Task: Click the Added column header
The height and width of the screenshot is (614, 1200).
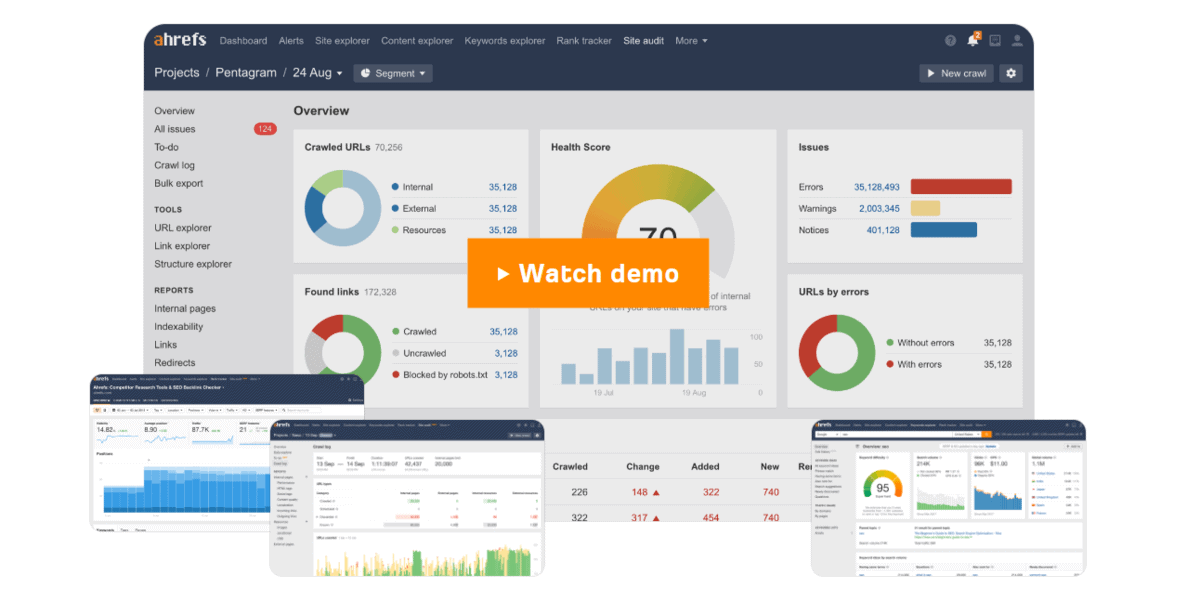Action: coord(705,466)
